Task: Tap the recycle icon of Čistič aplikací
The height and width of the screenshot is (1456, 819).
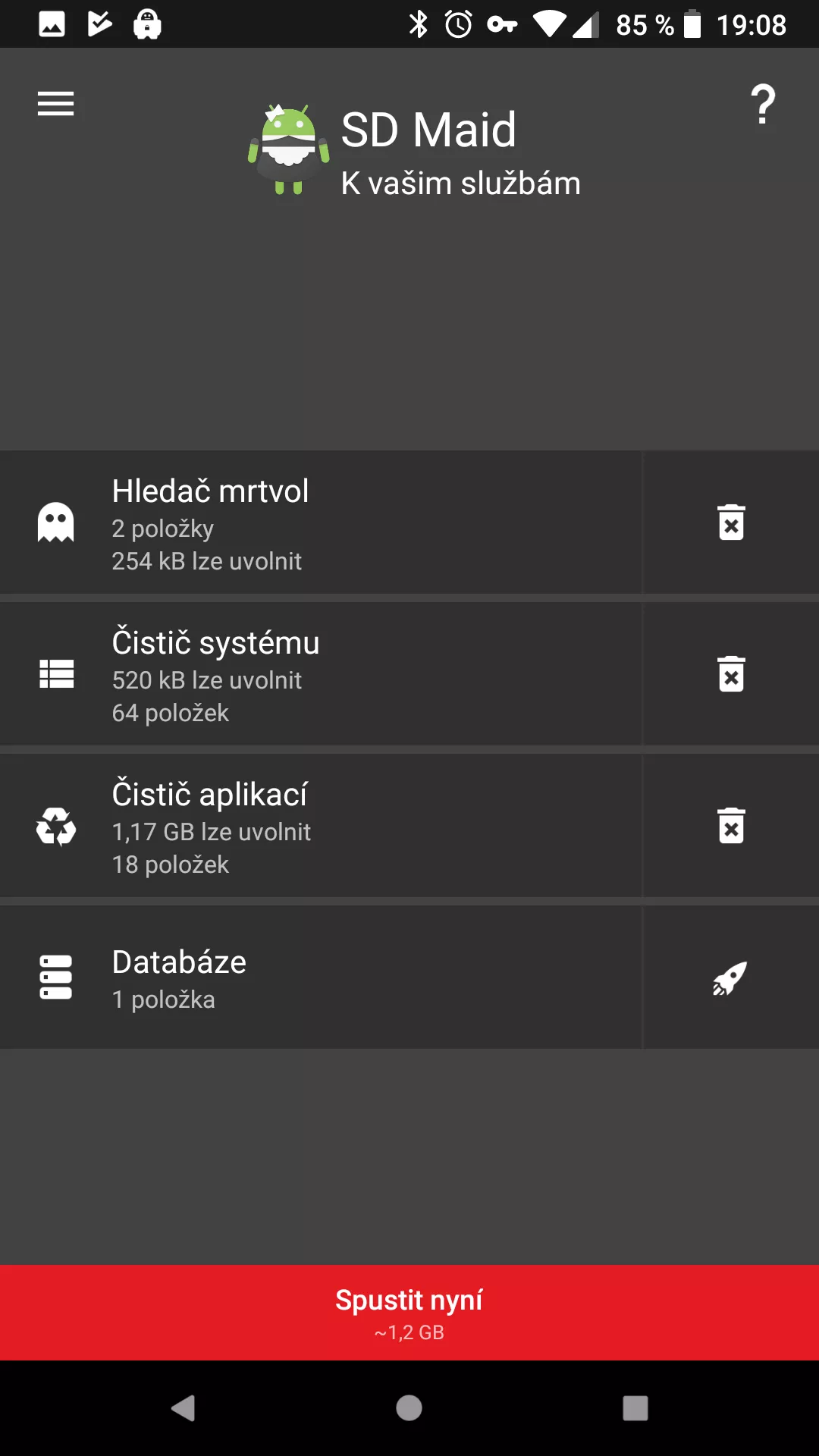Action: click(x=56, y=826)
